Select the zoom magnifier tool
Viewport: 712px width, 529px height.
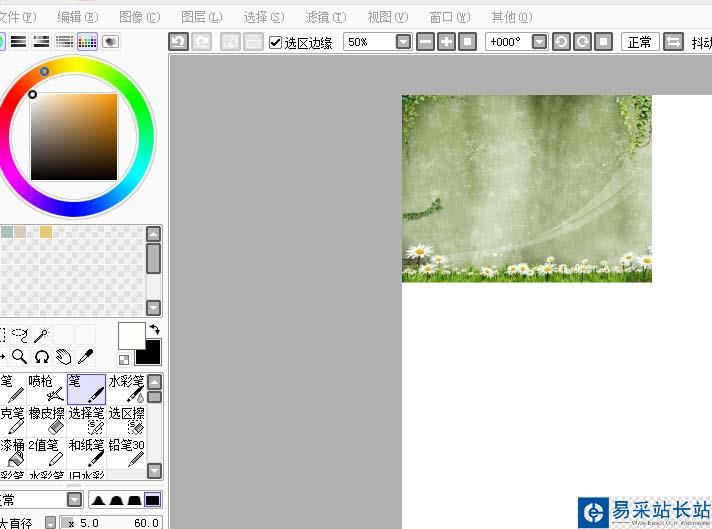click(20, 357)
